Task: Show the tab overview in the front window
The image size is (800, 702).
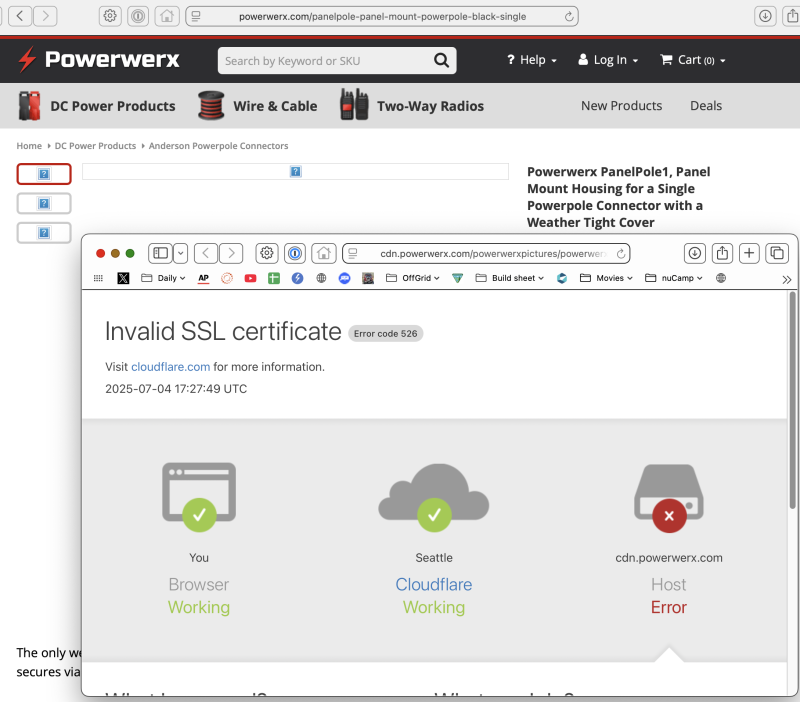Action: click(x=777, y=253)
